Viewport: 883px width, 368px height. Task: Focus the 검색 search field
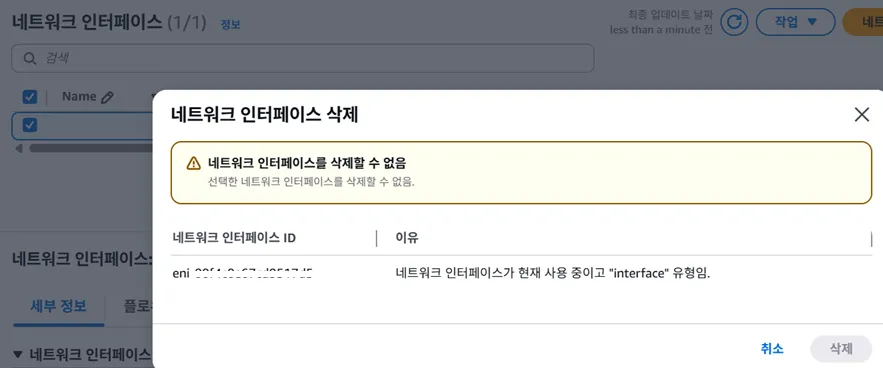coord(303,58)
